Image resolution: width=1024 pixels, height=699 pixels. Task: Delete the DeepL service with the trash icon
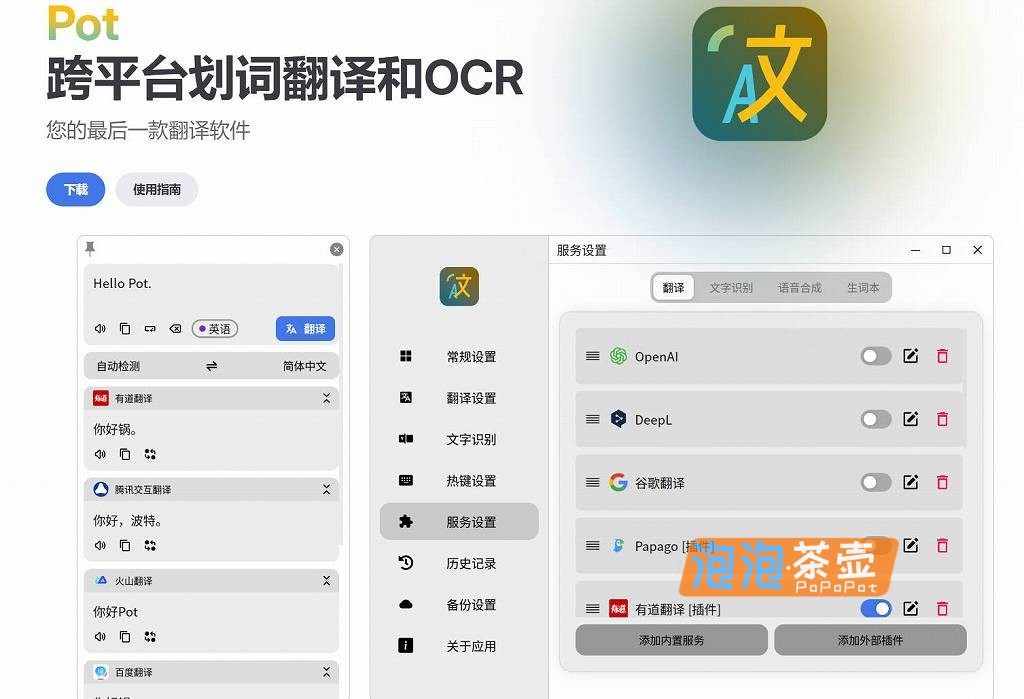pos(942,419)
